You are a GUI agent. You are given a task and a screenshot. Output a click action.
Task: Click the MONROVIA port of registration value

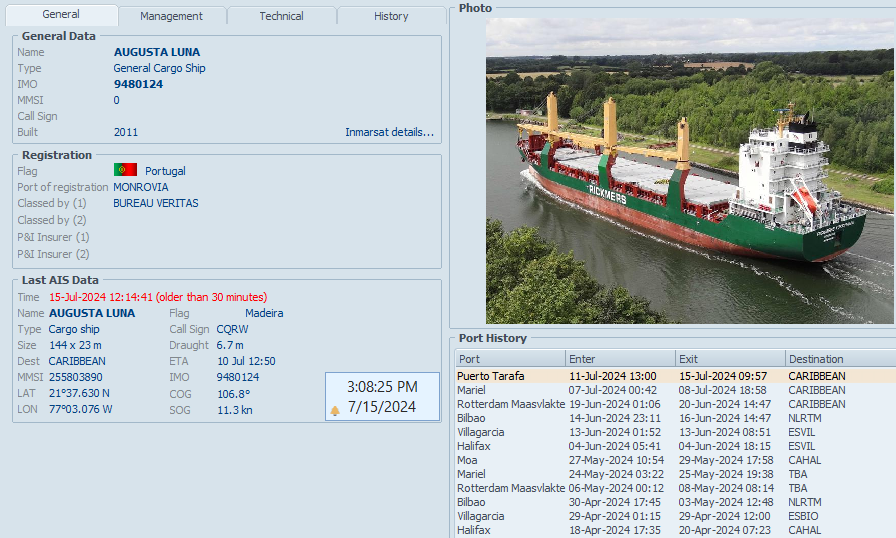pyautogui.click(x=141, y=187)
